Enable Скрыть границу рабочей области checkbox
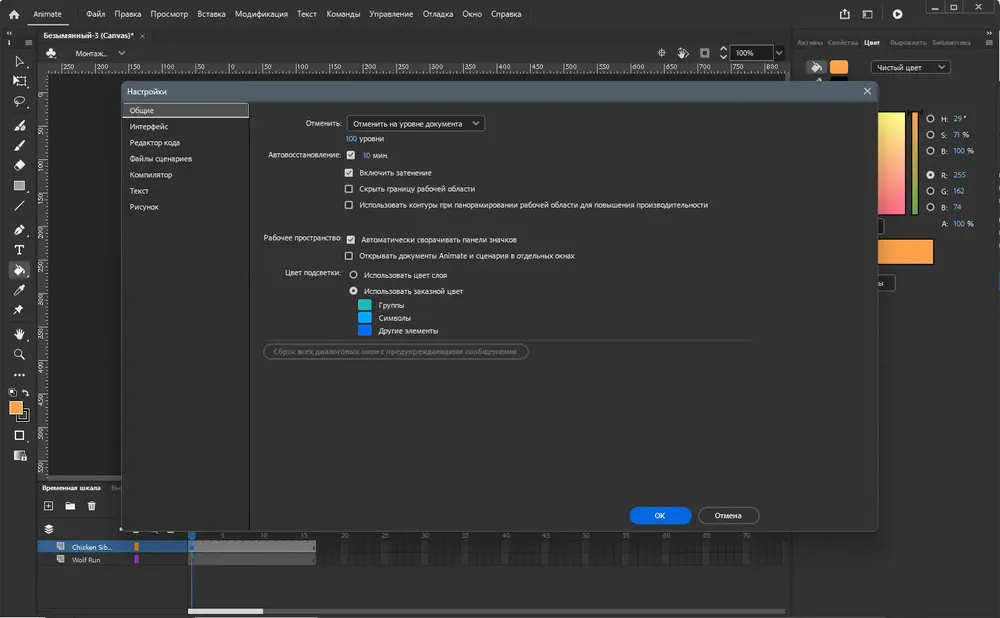This screenshot has height=618, width=1000. 349,189
